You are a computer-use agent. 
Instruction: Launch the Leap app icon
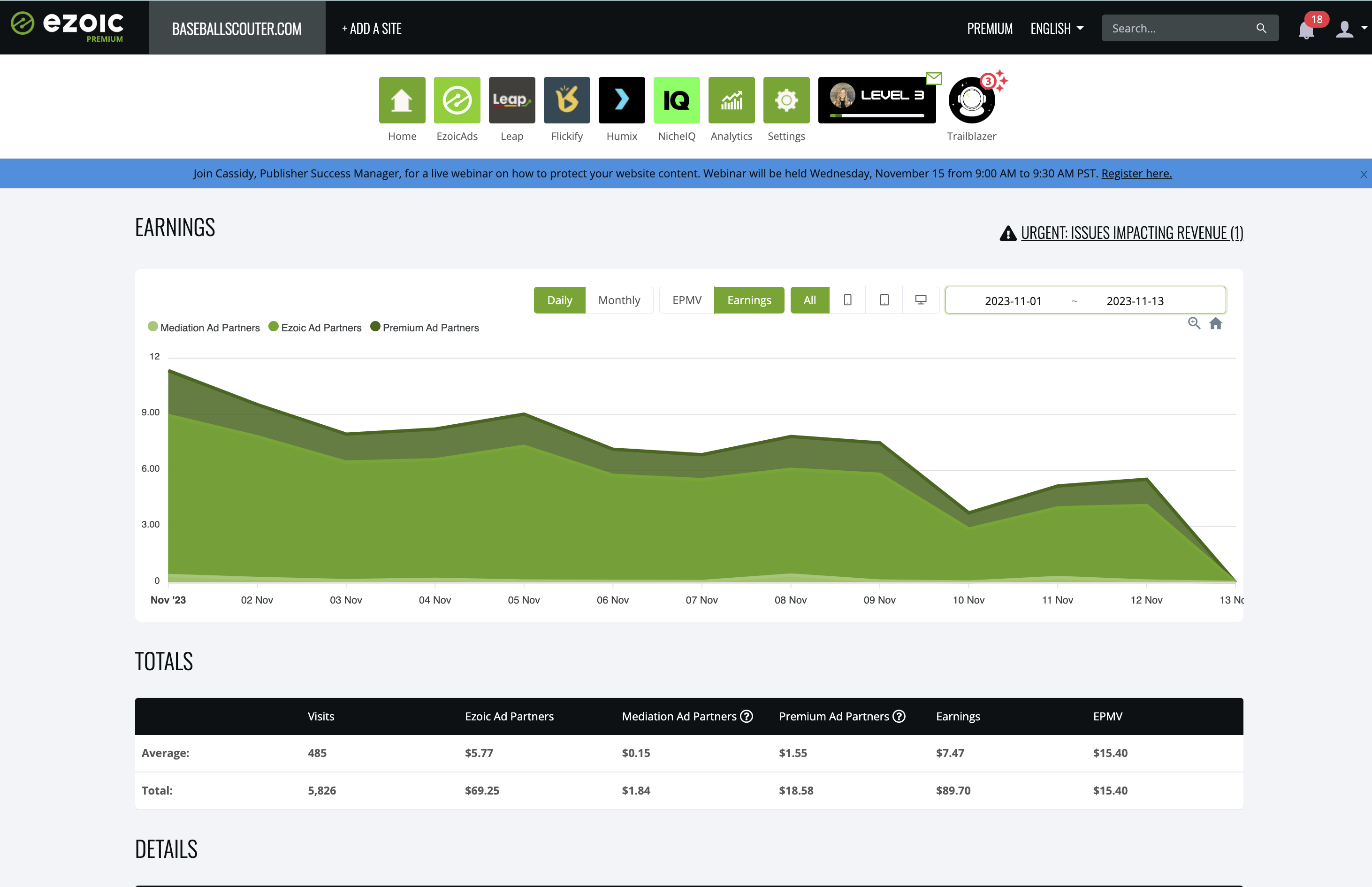512,99
